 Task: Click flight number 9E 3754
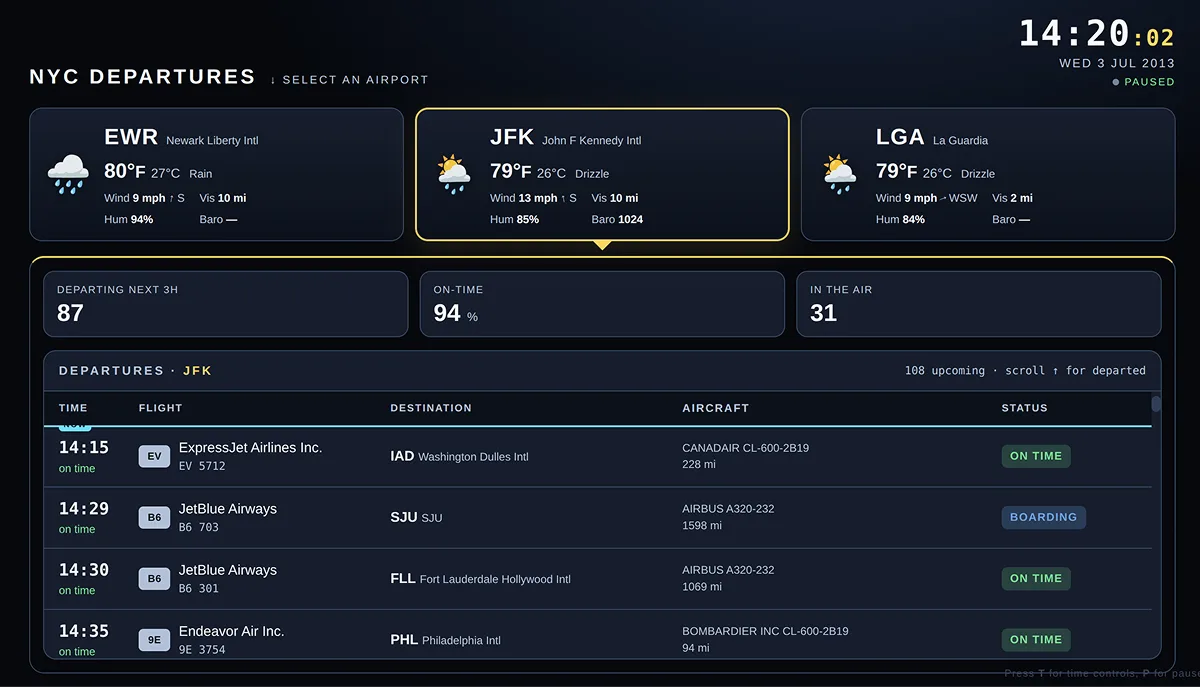coord(202,649)
